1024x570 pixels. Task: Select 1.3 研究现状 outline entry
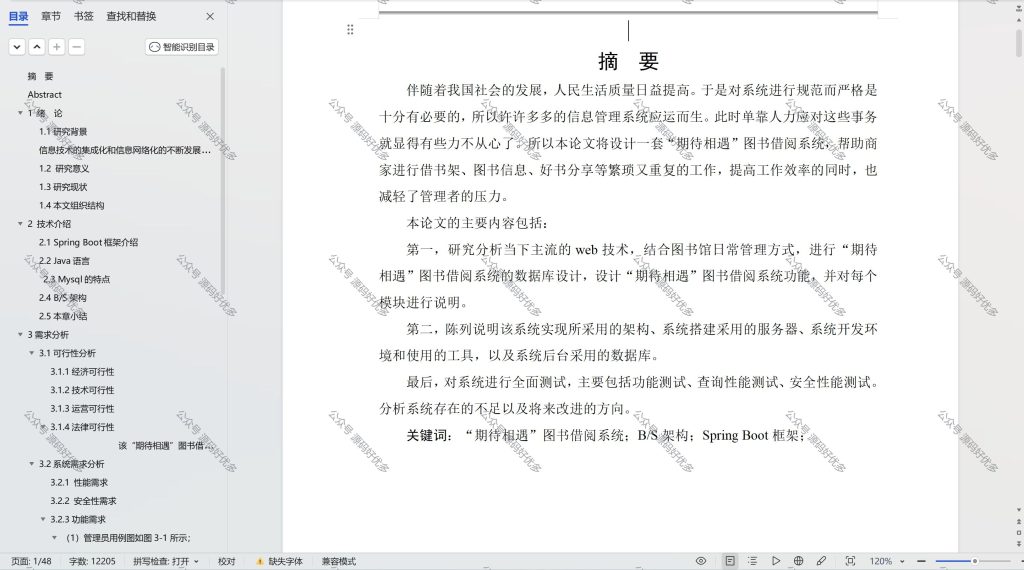click(63, 187)
